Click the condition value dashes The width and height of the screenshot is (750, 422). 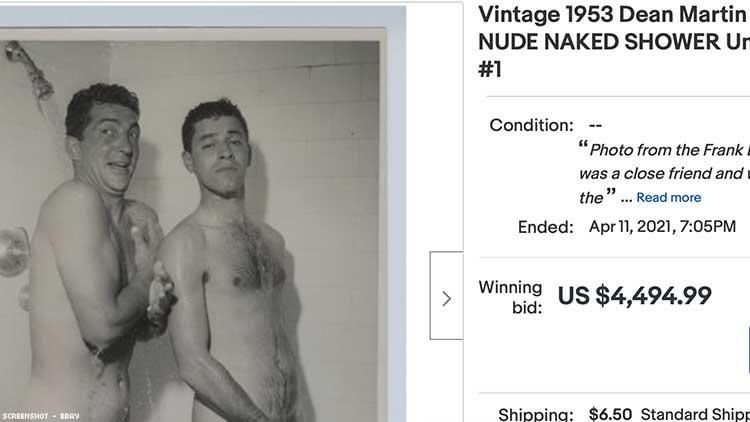point(595,126)
